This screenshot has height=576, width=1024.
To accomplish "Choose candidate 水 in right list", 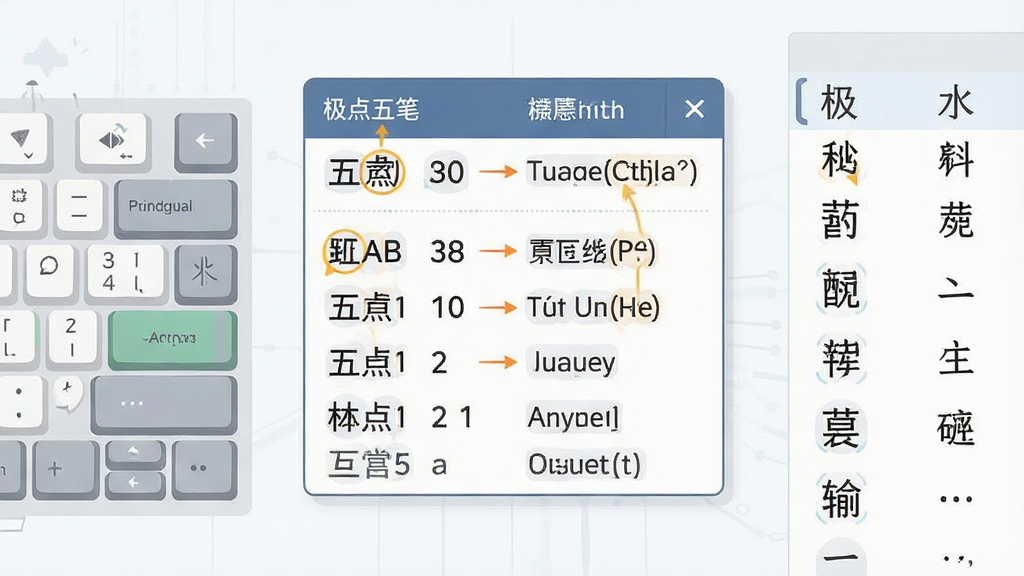I will pos(956,103).
